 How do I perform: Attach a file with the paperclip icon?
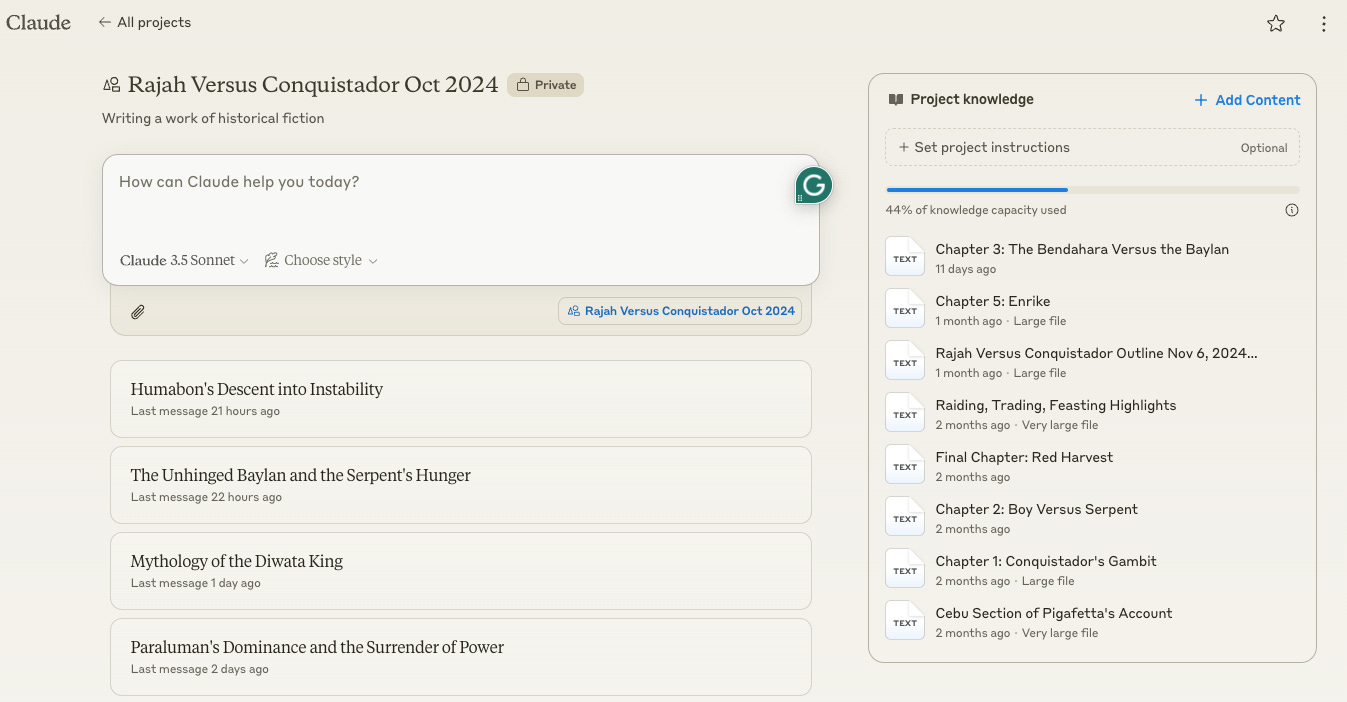pyautogui.click(x=138, y=312)
